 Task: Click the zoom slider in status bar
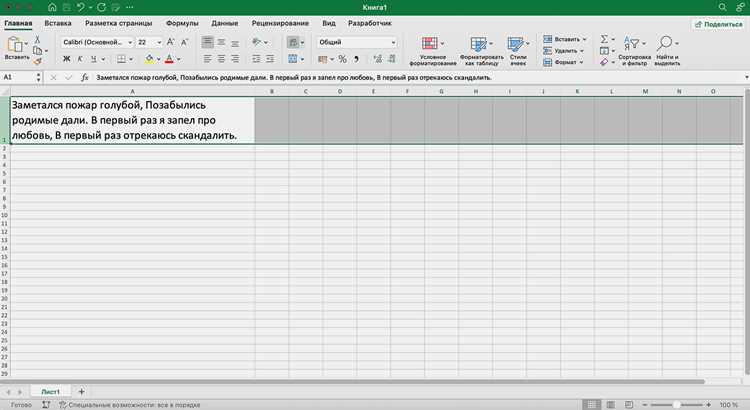click(676, 405)
